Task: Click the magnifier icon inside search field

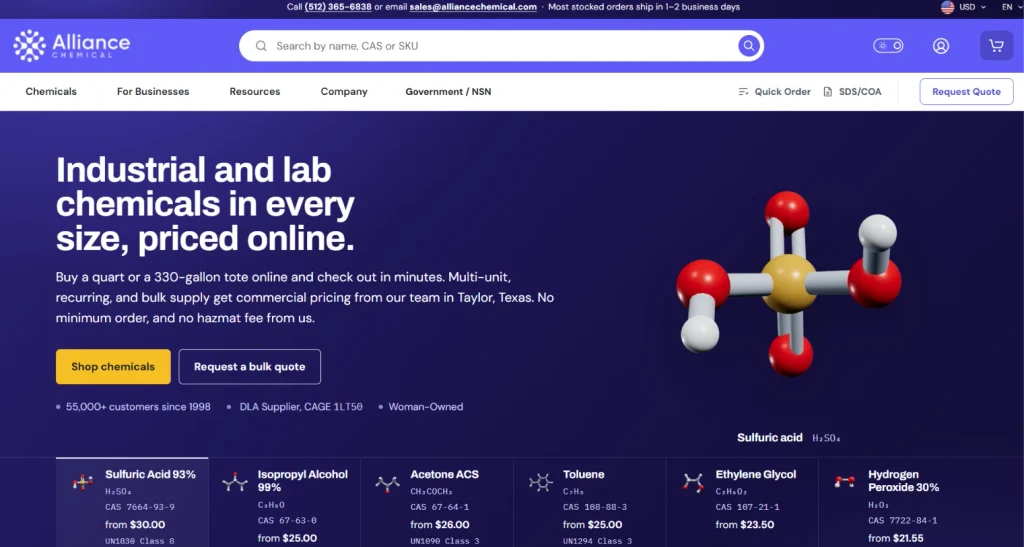Action: (261, 46)
